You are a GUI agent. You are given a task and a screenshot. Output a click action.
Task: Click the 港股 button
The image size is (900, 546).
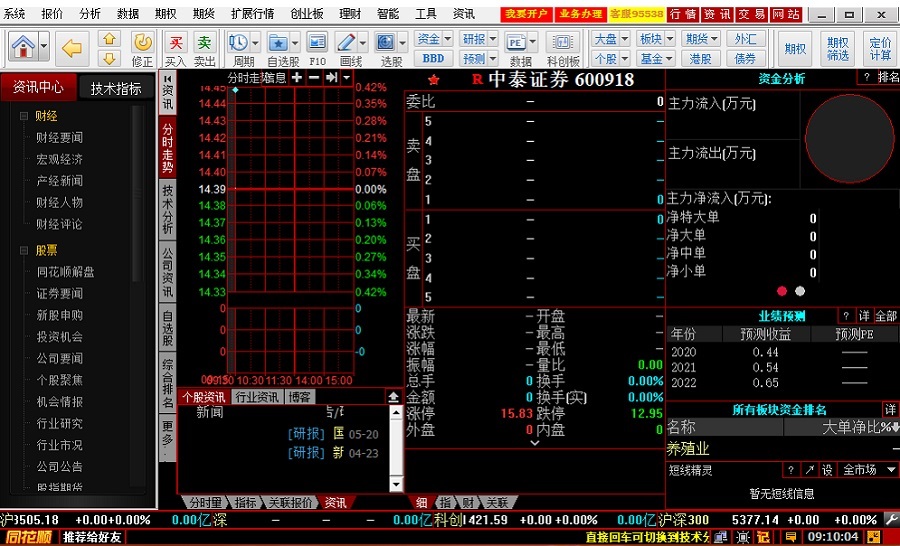click(x=700, y=58)
